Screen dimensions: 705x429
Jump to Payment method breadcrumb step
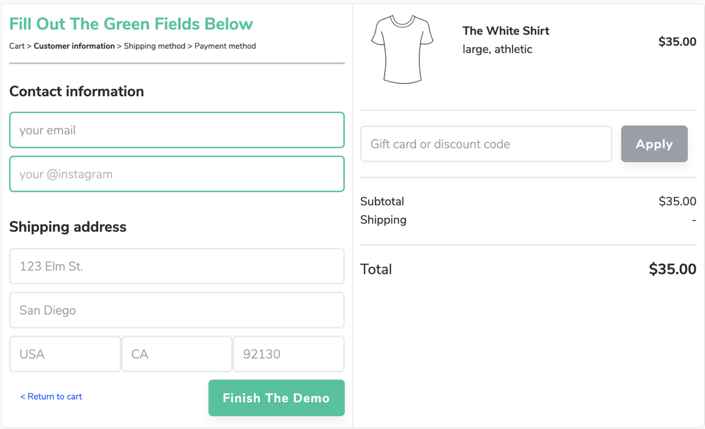pos(225,46)
